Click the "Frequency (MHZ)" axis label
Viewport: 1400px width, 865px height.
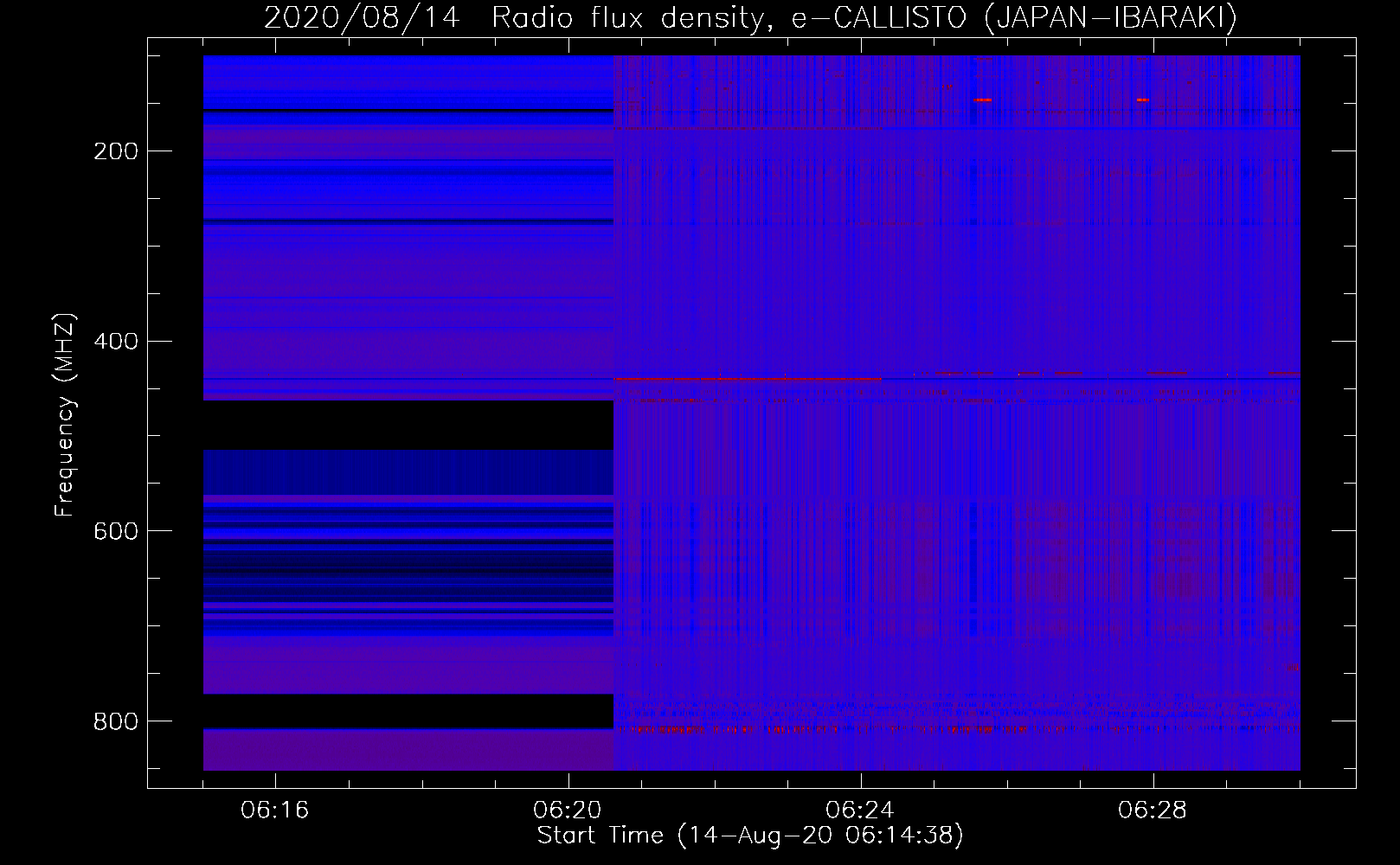pos(65,414)
